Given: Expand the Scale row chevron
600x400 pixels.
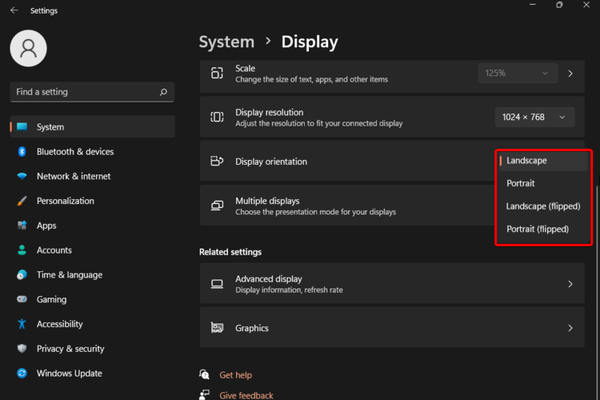Looking at the screenshot, I should point(570,73).
